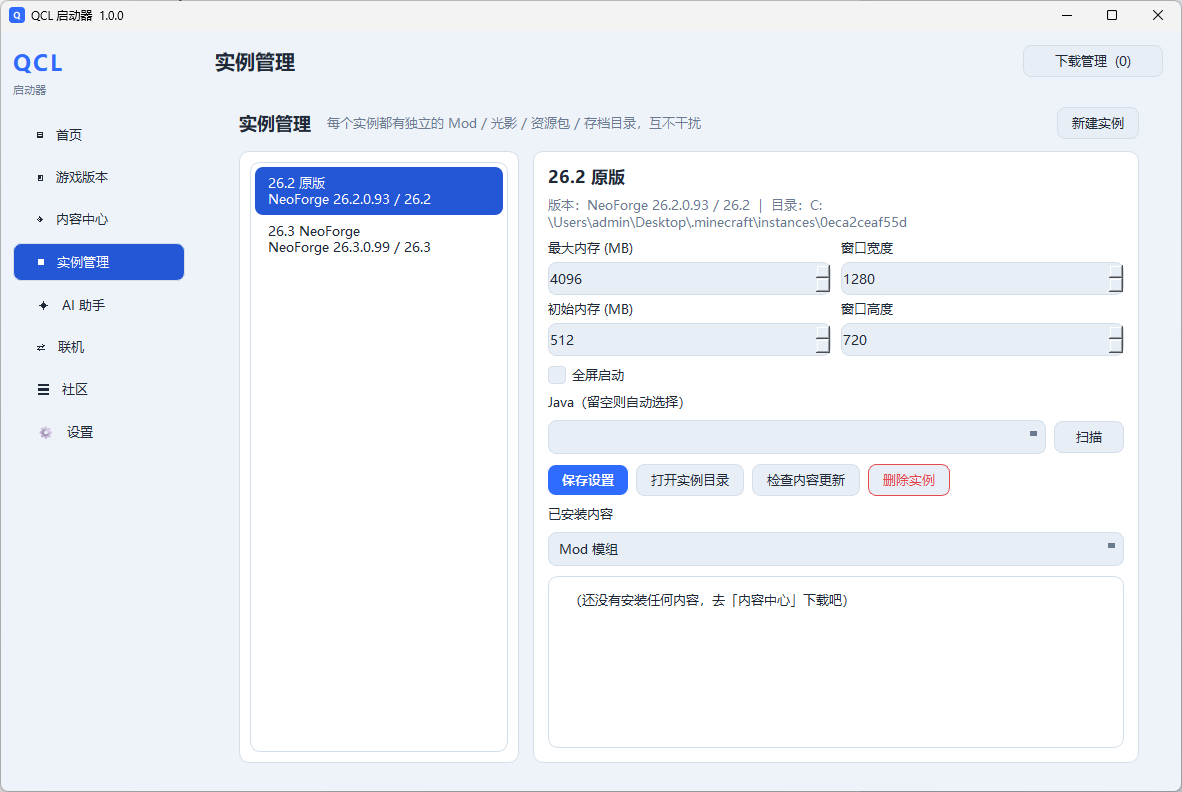Decrease 初始内存 with the down stepper

[x=822, y=347]
